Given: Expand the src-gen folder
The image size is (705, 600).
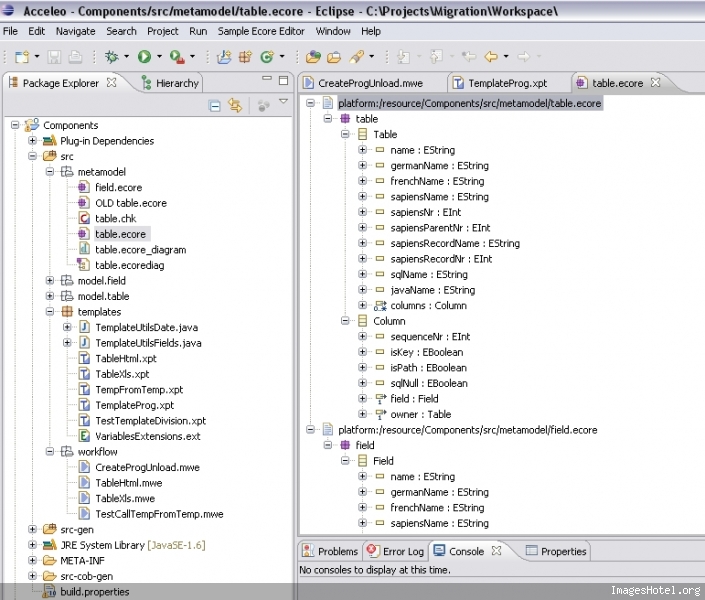Looking at the screenshot, I should pyautogui.click(x=32, y=529).
